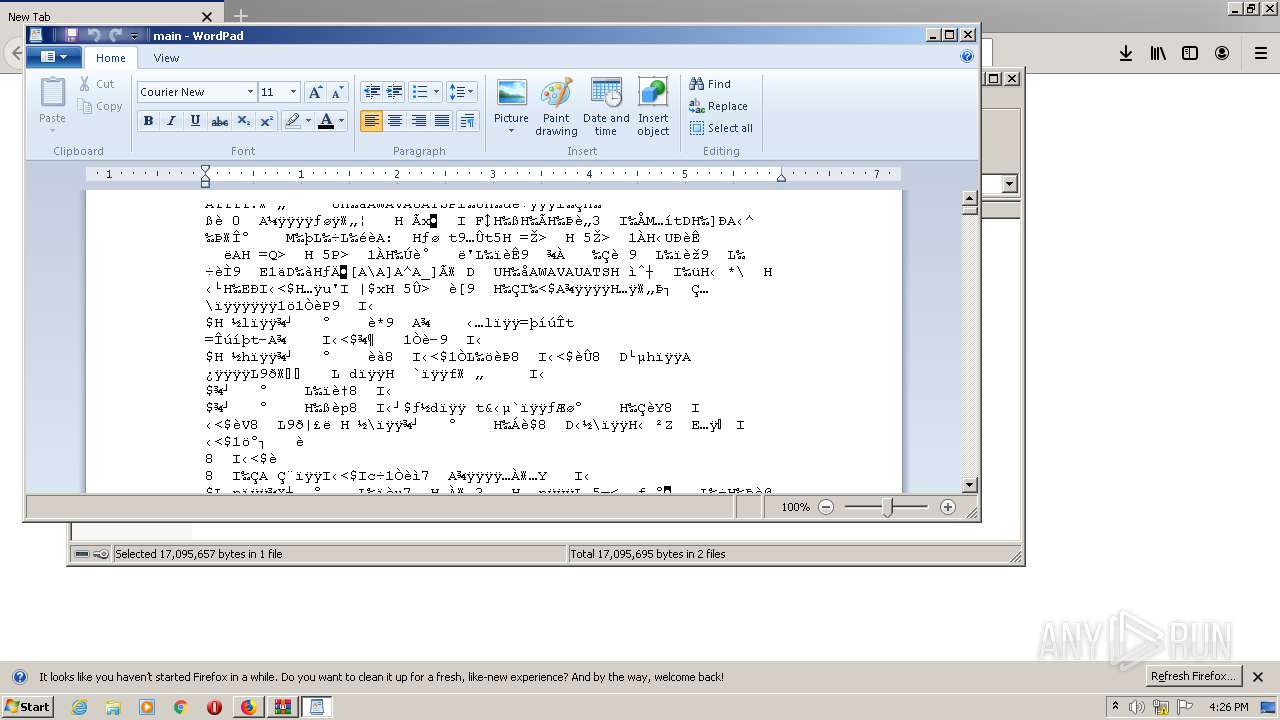Toggle Bold formatting
The height and width of the screenshot is (720, 1280).
(148, 121)
